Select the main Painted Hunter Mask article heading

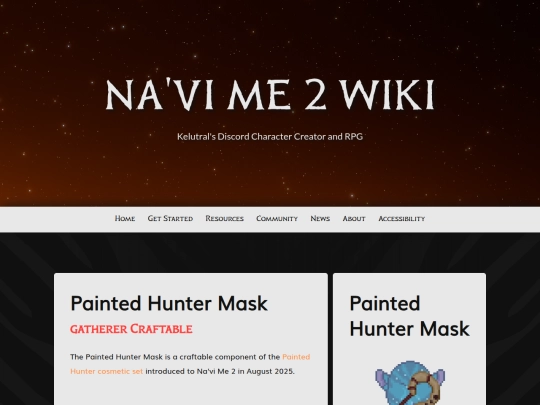click(x=169, y=303)
